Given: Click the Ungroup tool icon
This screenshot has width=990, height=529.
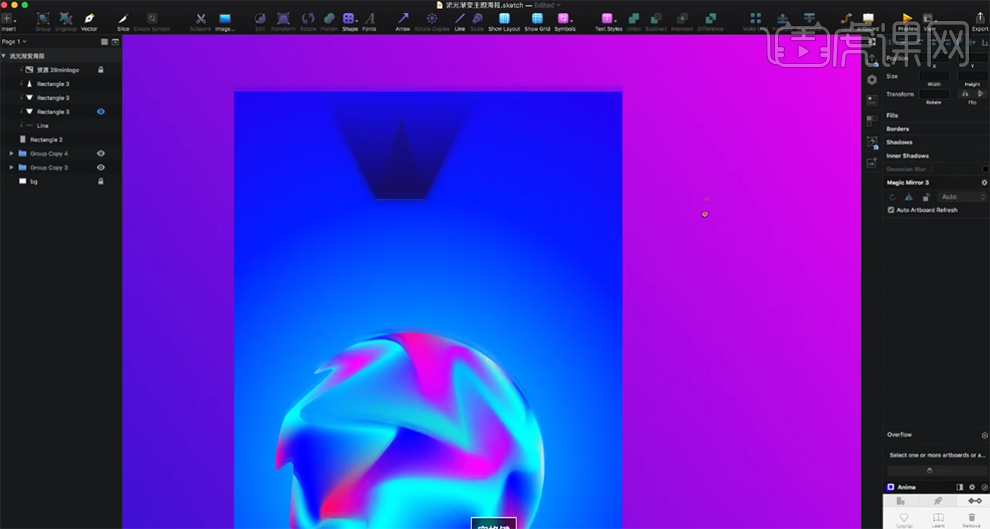Looking at the screenshot, I should click(66, 18).
